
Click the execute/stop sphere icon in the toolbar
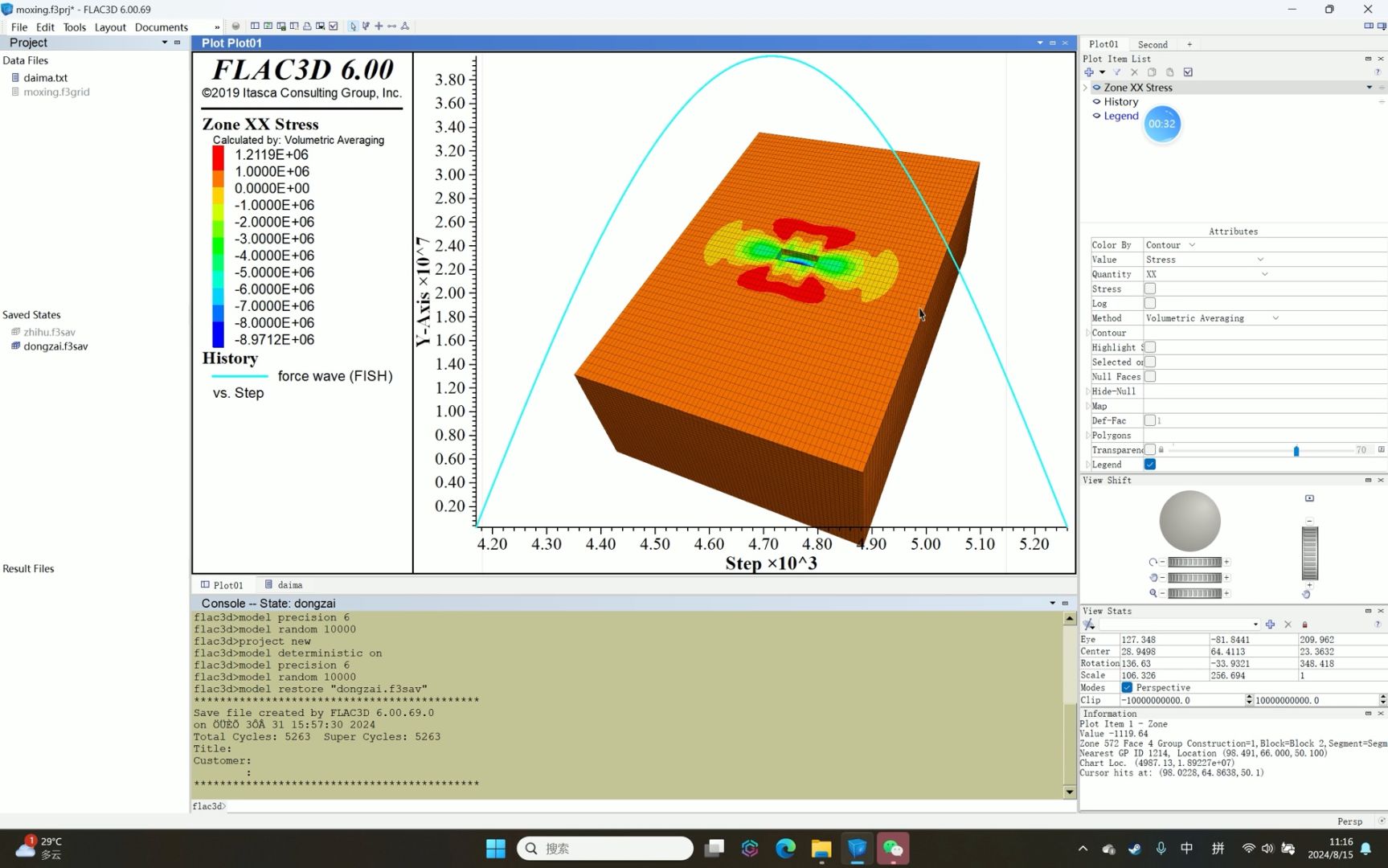tap(235, 27)
